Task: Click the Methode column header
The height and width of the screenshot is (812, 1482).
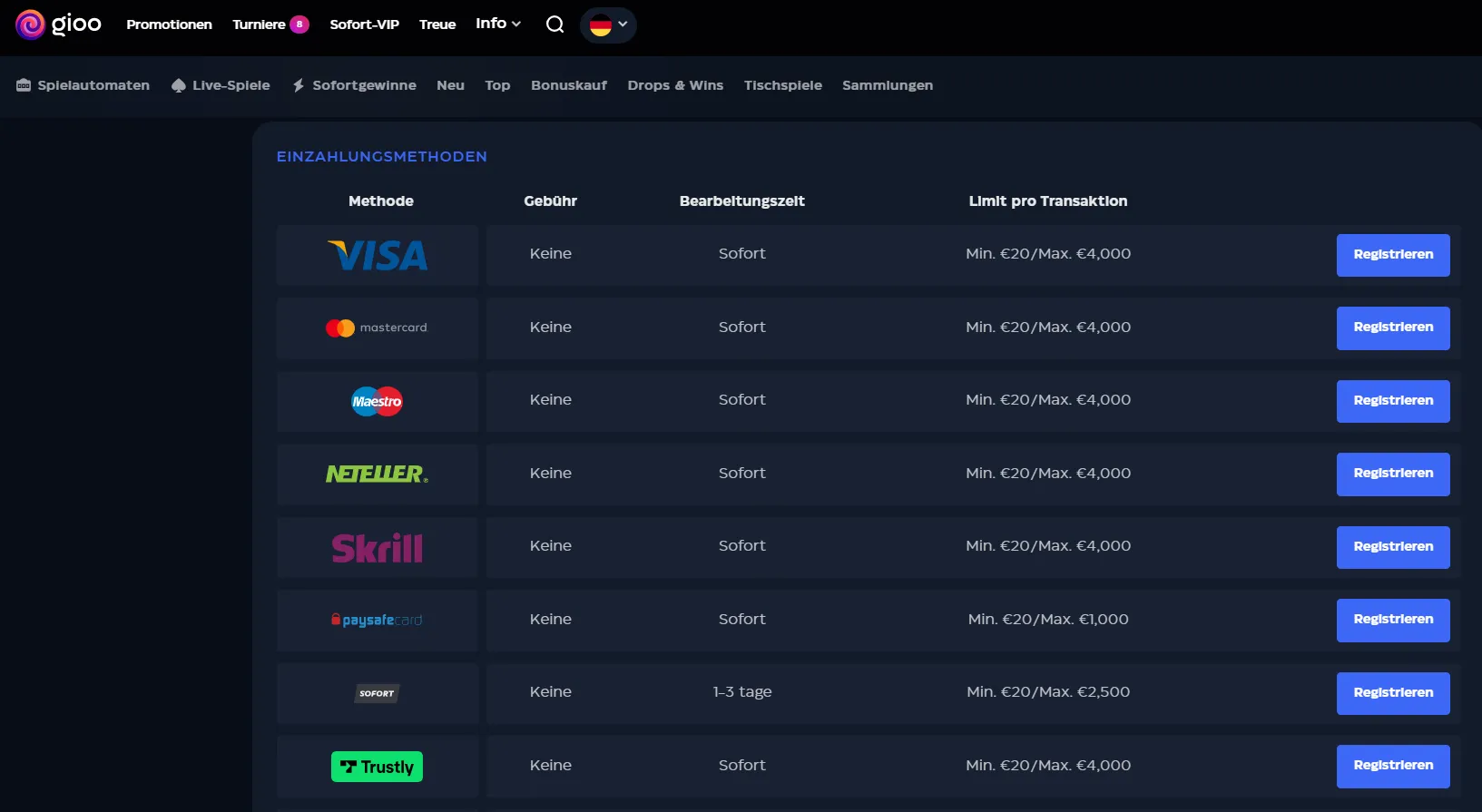Action: [x=381, y=201]
